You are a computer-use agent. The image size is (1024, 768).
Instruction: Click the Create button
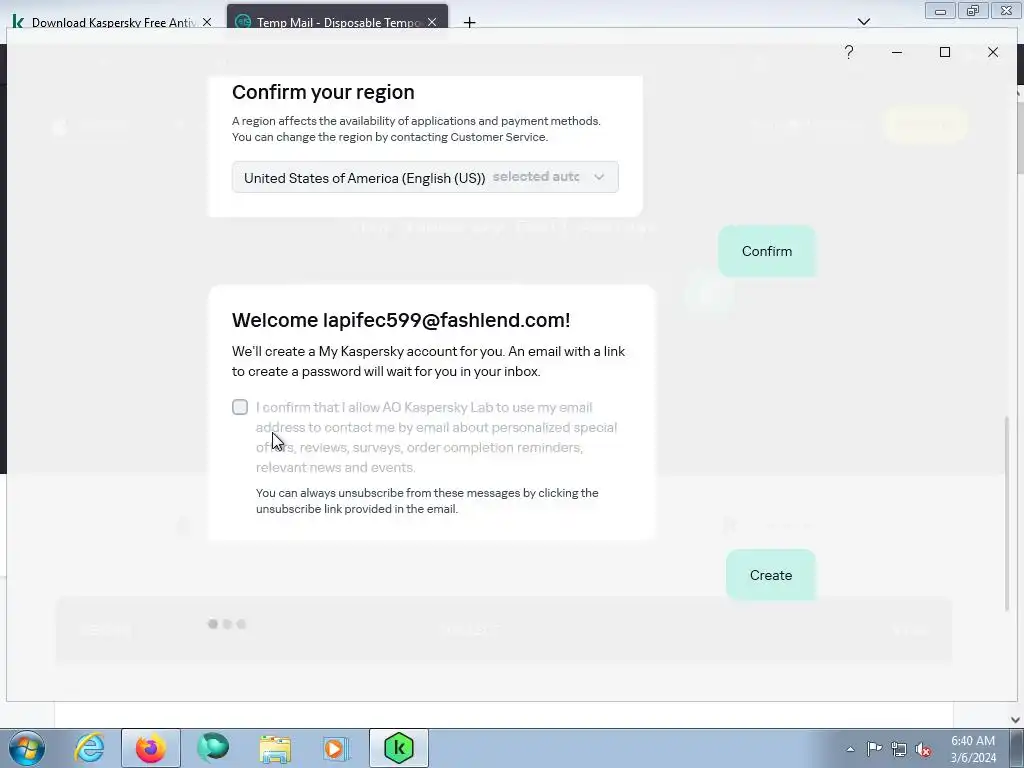point(771,575)
